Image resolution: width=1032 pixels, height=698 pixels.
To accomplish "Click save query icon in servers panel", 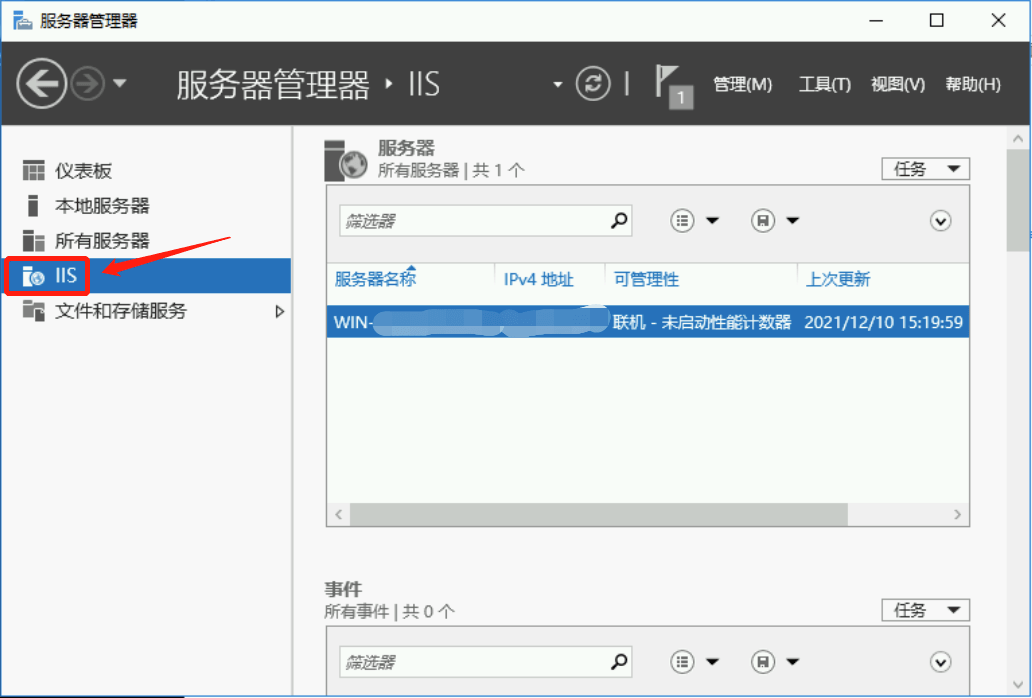I will (x=764, y=221).
